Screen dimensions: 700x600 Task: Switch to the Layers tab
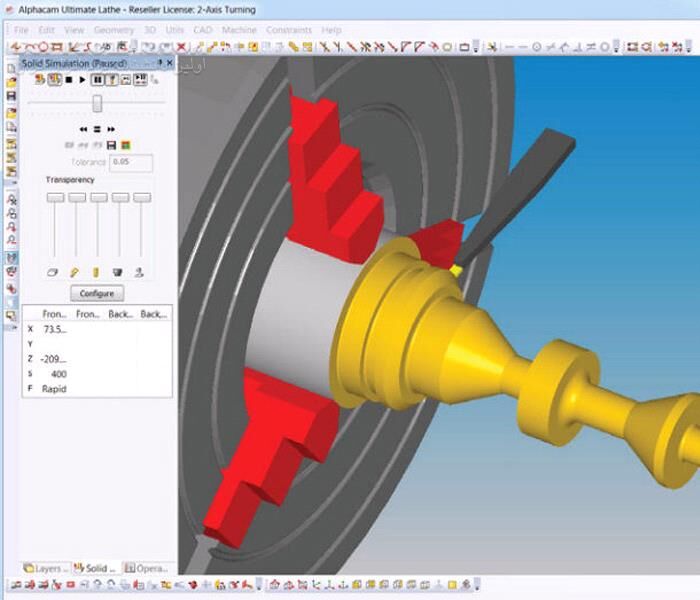coord(45,568)
